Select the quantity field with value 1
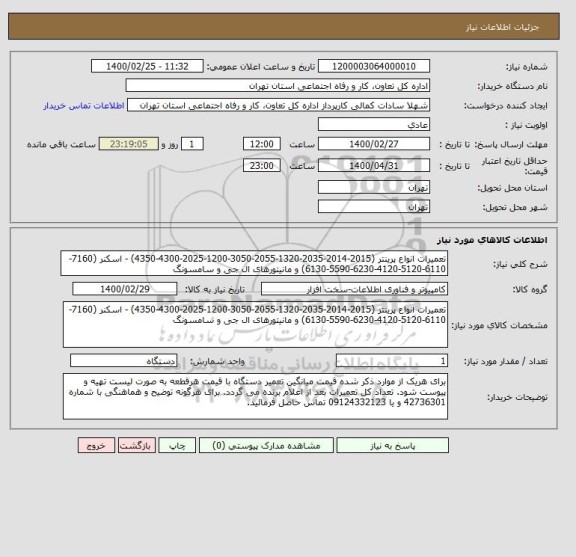Screen dimensions: 576x557 tap(392, 361)
